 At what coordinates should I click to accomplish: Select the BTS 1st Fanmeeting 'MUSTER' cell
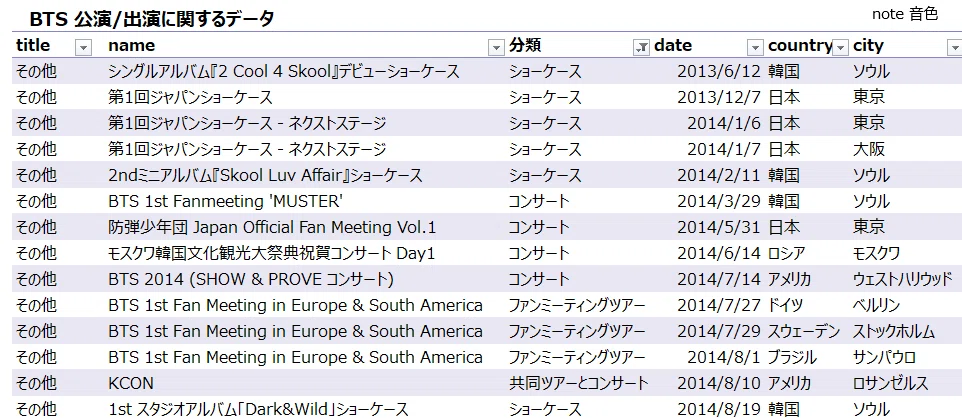[x=306, y=201]
